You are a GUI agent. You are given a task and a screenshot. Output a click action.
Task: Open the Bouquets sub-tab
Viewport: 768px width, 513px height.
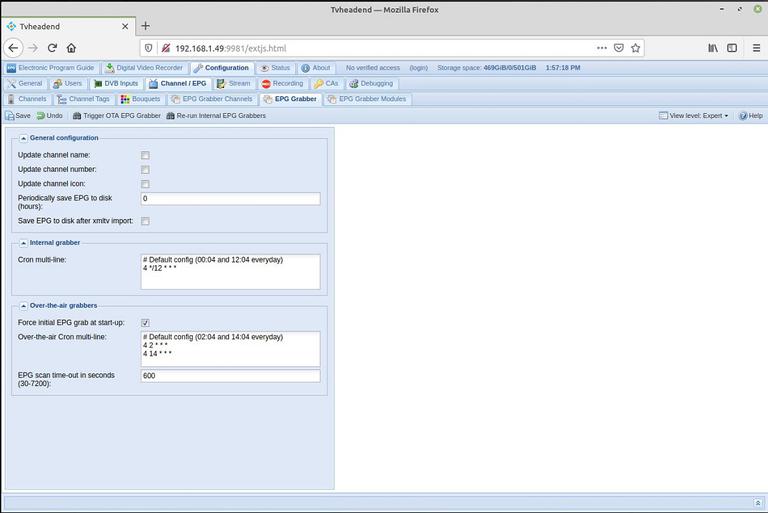(x=141, y=99)
